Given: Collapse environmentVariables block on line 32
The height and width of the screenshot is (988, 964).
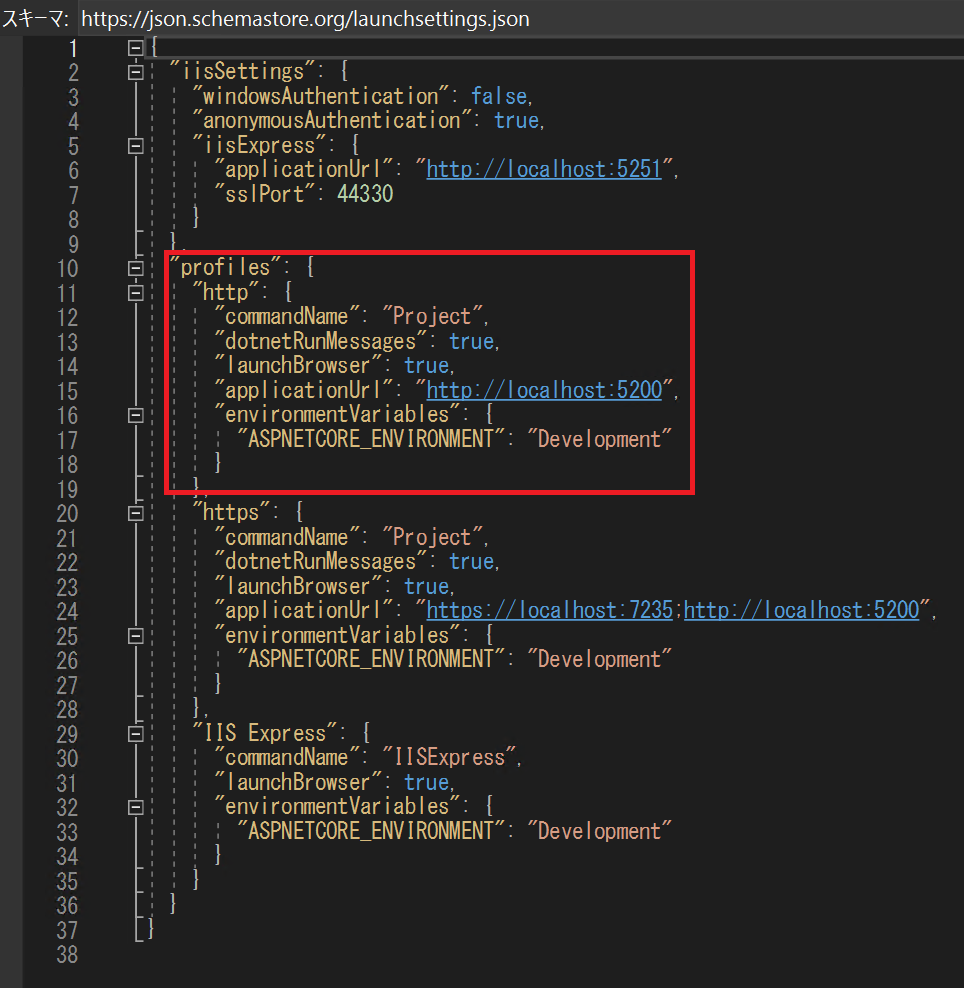Looking at the screenshot, I should pyautogui.click(x=135, y=808).
